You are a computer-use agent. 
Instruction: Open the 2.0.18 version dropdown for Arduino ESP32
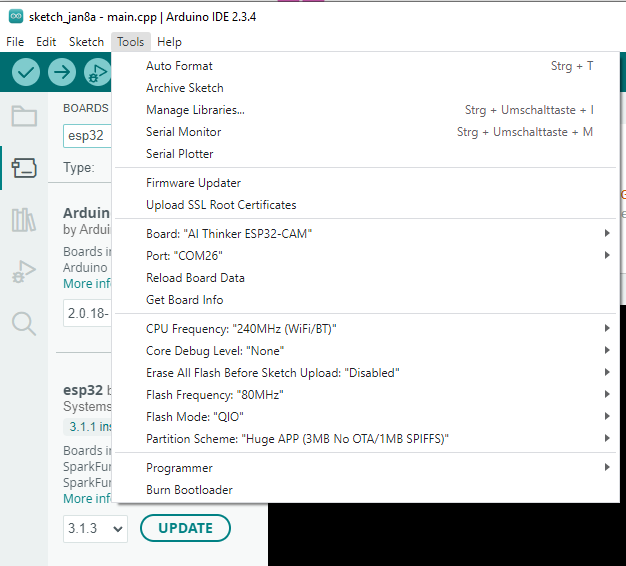(87, 313)
